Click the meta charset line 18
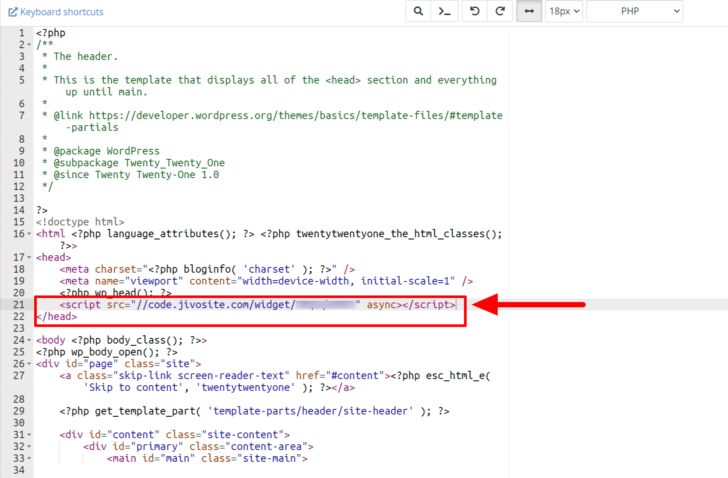This screenshot has width=728, height=478. click(207, 269)
